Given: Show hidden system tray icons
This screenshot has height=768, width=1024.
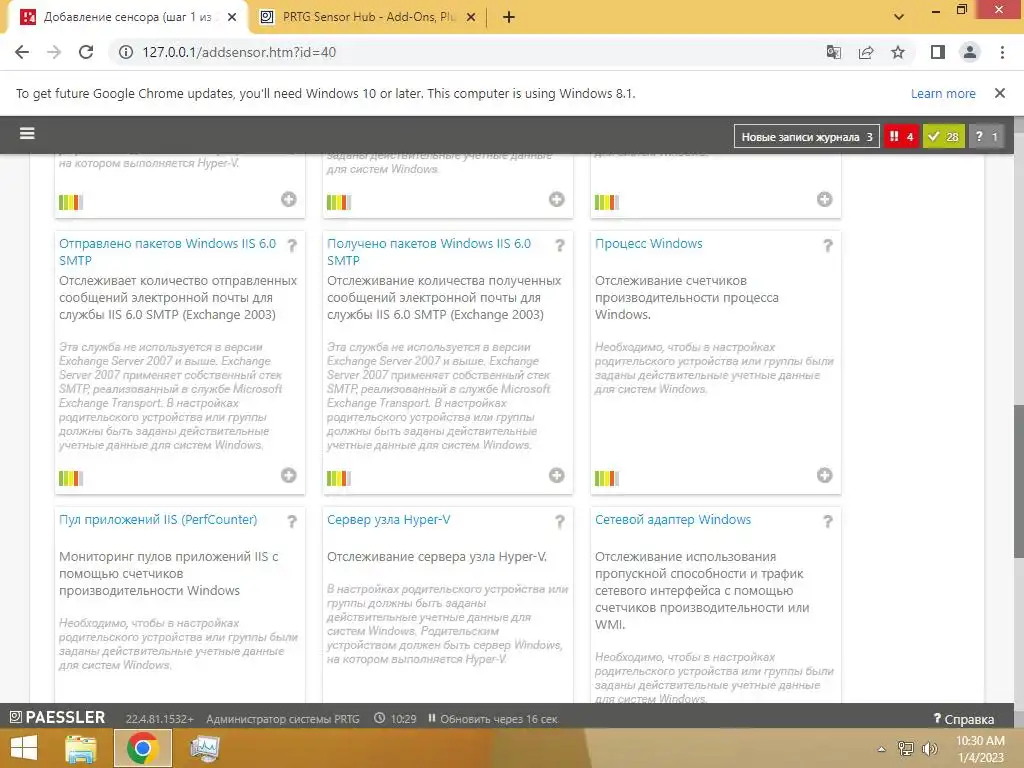Looking at the screenshot, I should pos(881,749).
